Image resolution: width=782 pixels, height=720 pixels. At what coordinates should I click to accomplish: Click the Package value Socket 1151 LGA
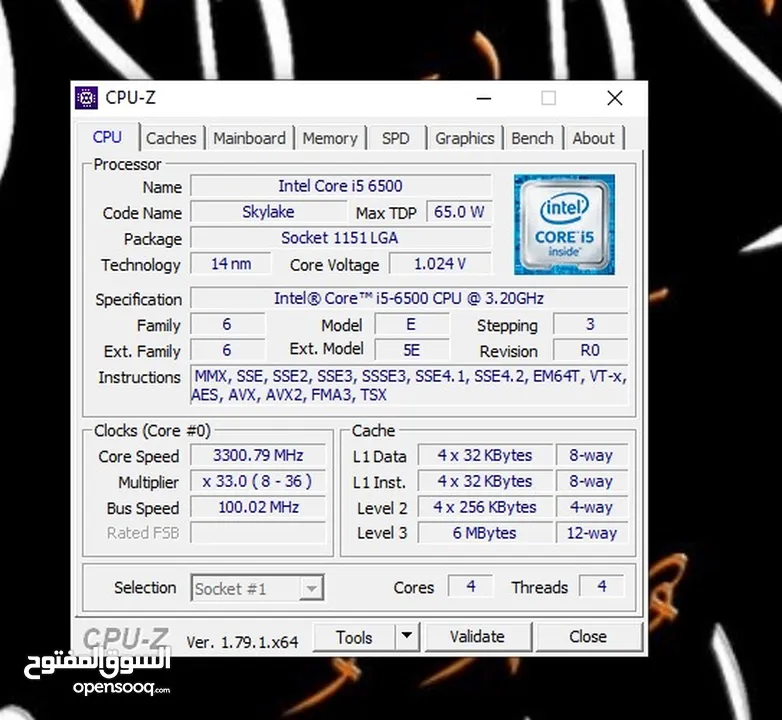(x=341, y=238)
